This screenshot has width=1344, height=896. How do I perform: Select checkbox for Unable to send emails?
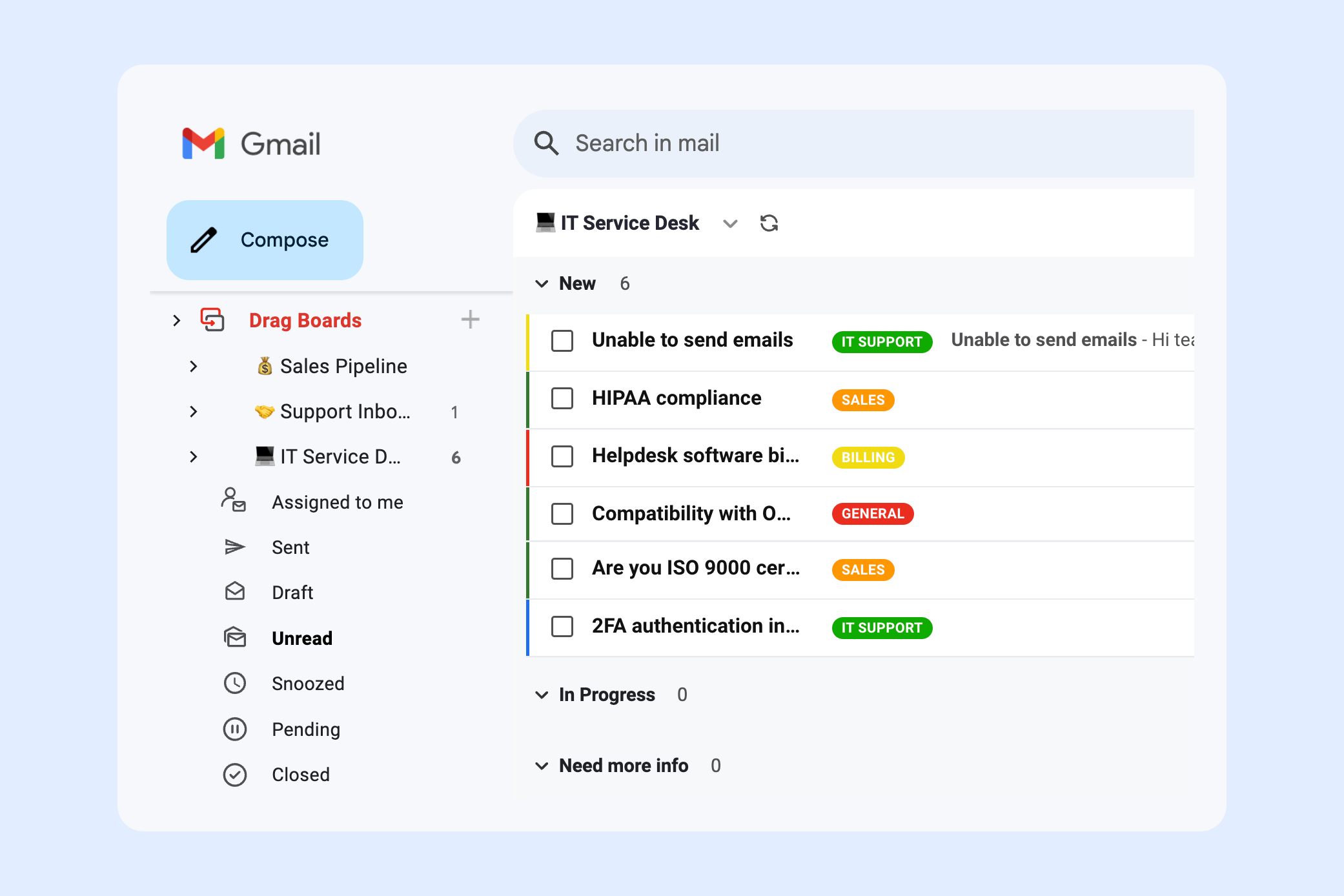point(562,340)
